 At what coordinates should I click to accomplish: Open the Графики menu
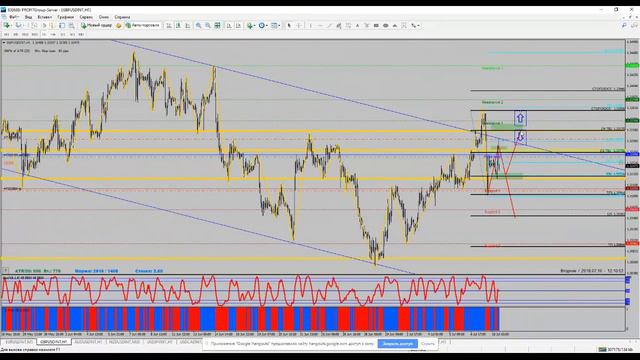65,17
